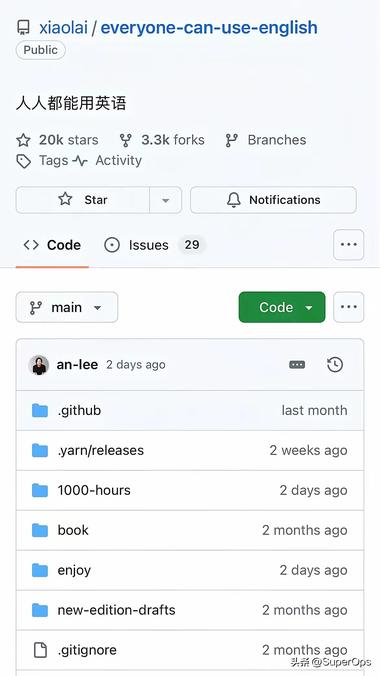This screenshot has height=676, width=380.
Task: Click the Issues count badge 29
Action: pyautogui.click(x=192, y=245)
